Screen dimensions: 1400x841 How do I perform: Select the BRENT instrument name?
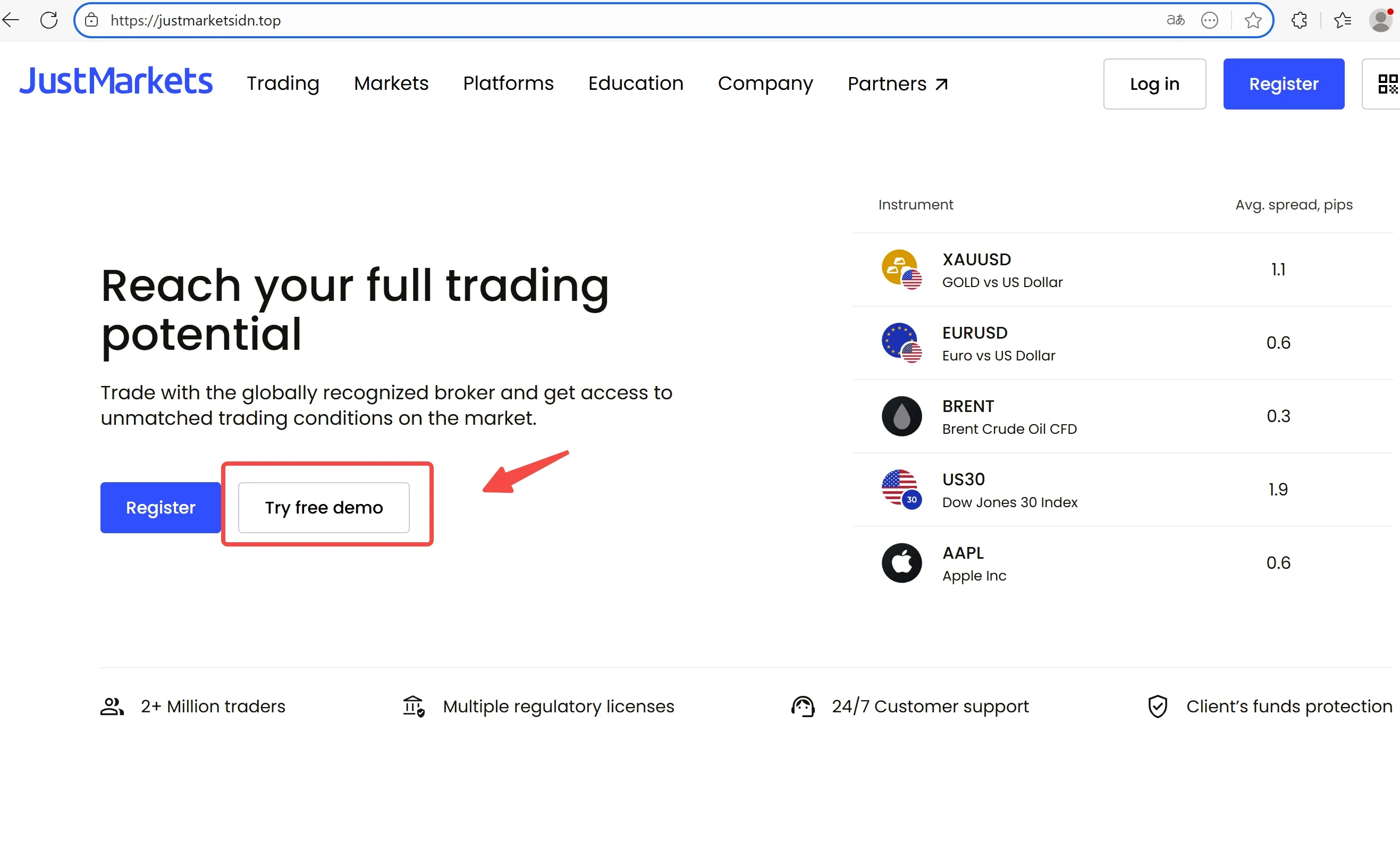click(968, 406)
